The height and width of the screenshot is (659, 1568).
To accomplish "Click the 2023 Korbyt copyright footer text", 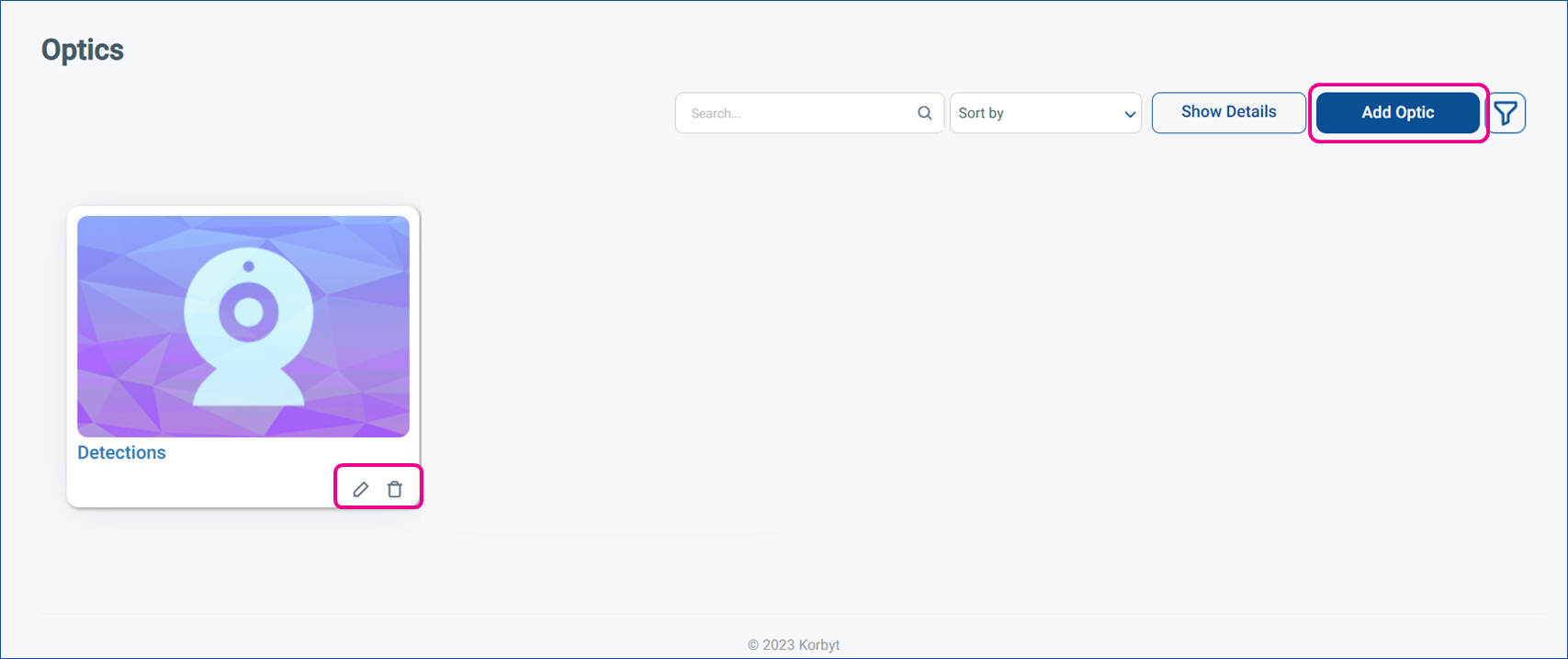I will pyautogui.click(x=794, y=644).
